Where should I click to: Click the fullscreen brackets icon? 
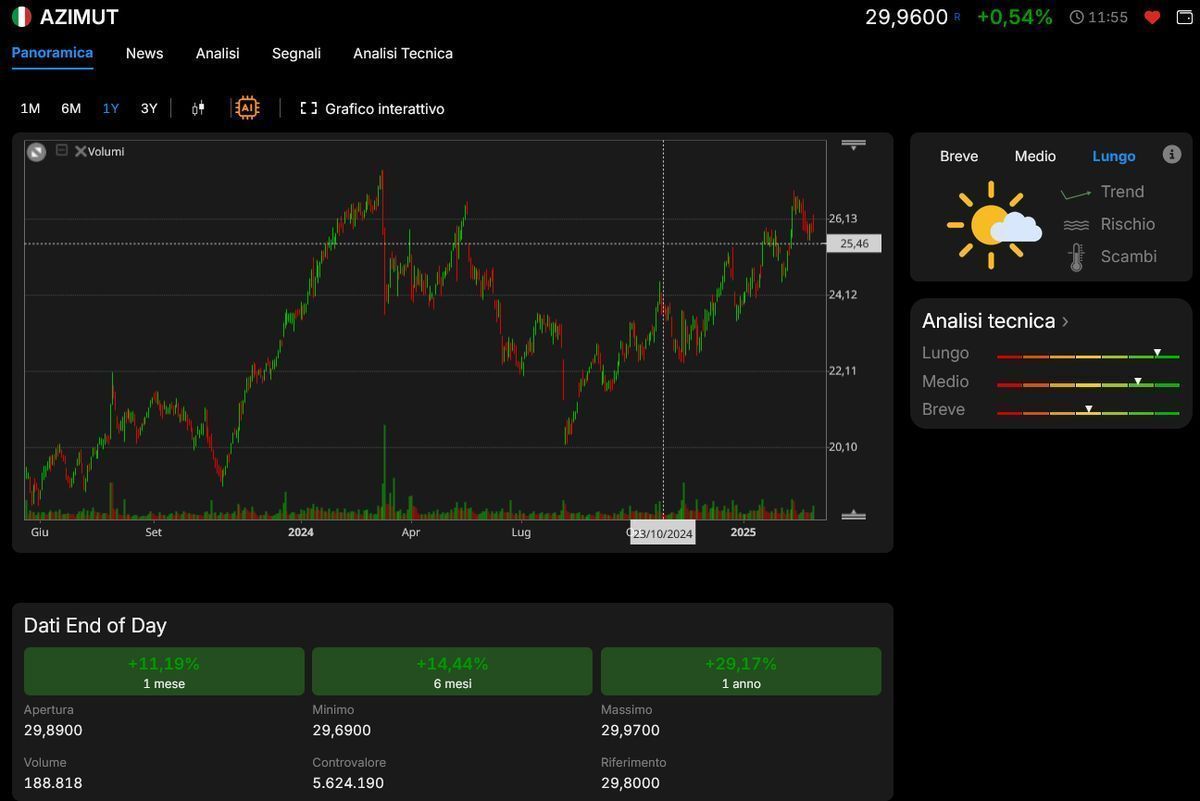309,108
